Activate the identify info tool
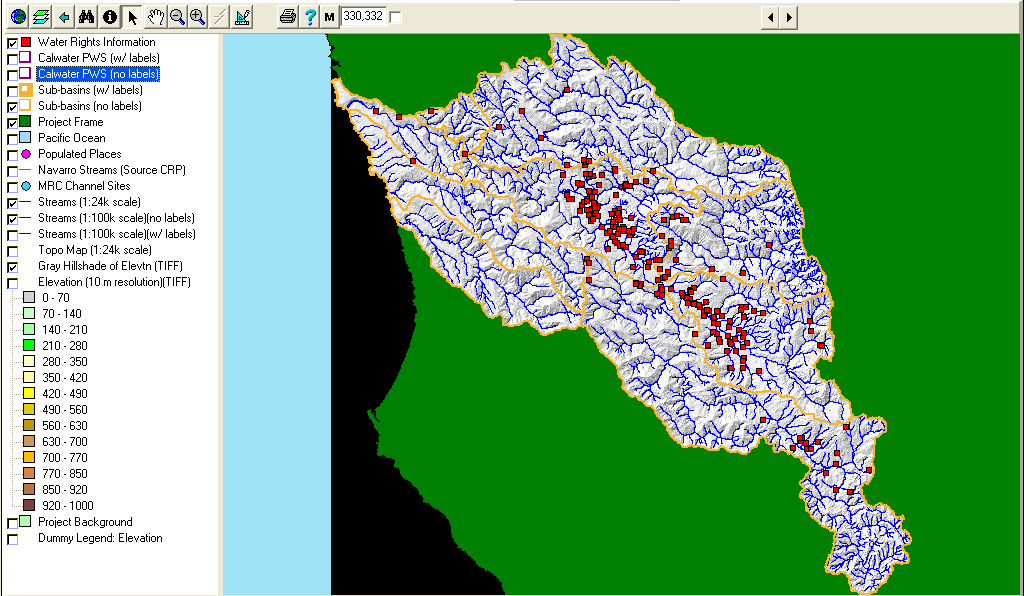 point(110,16)
